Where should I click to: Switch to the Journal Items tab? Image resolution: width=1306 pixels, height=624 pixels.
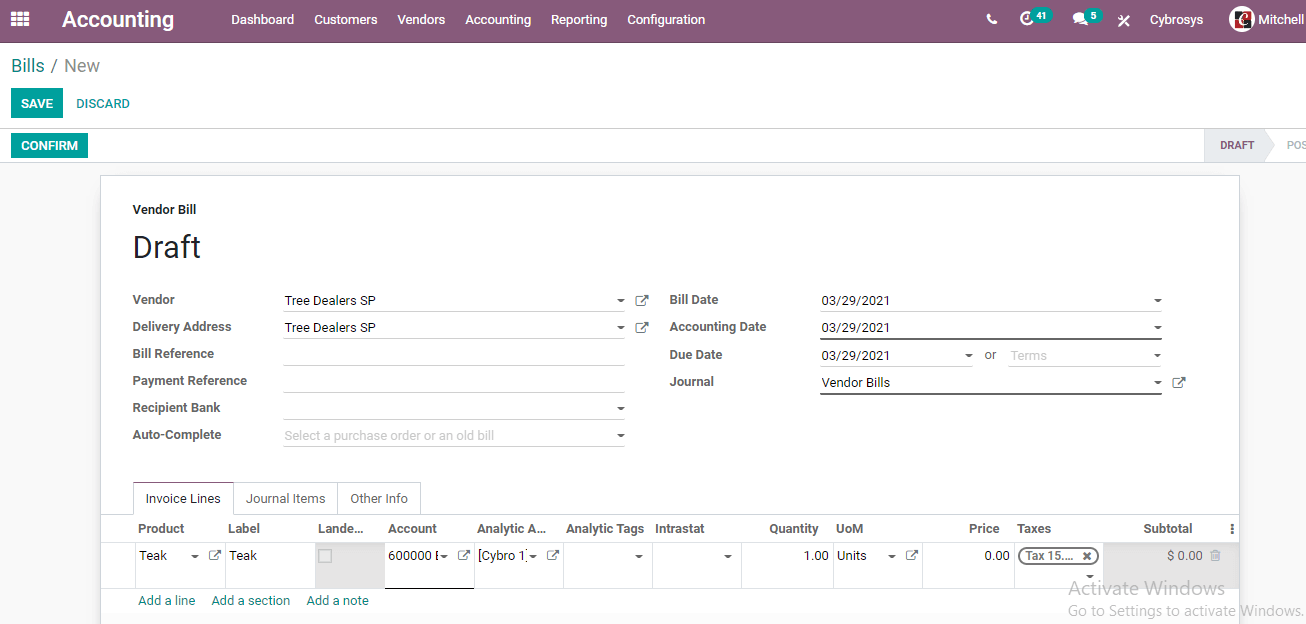point(286,498)
